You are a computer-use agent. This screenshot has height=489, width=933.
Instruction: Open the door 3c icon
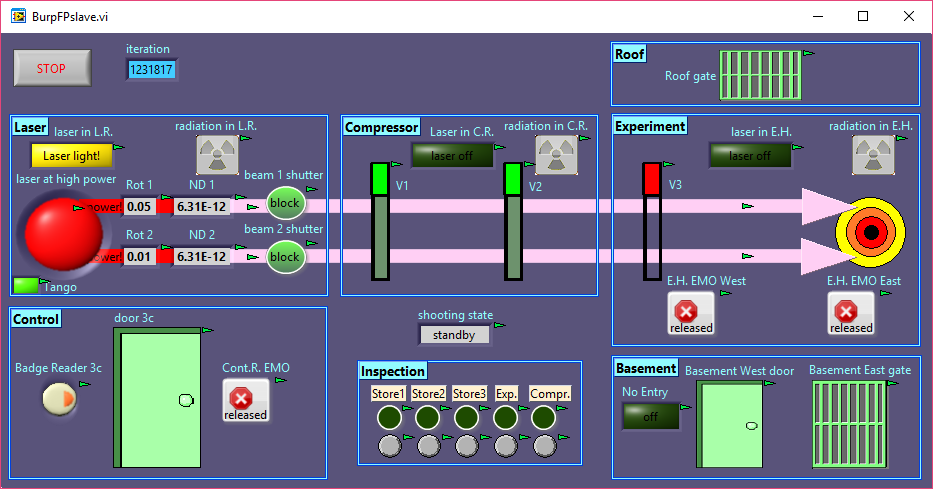tap(159, 400)
